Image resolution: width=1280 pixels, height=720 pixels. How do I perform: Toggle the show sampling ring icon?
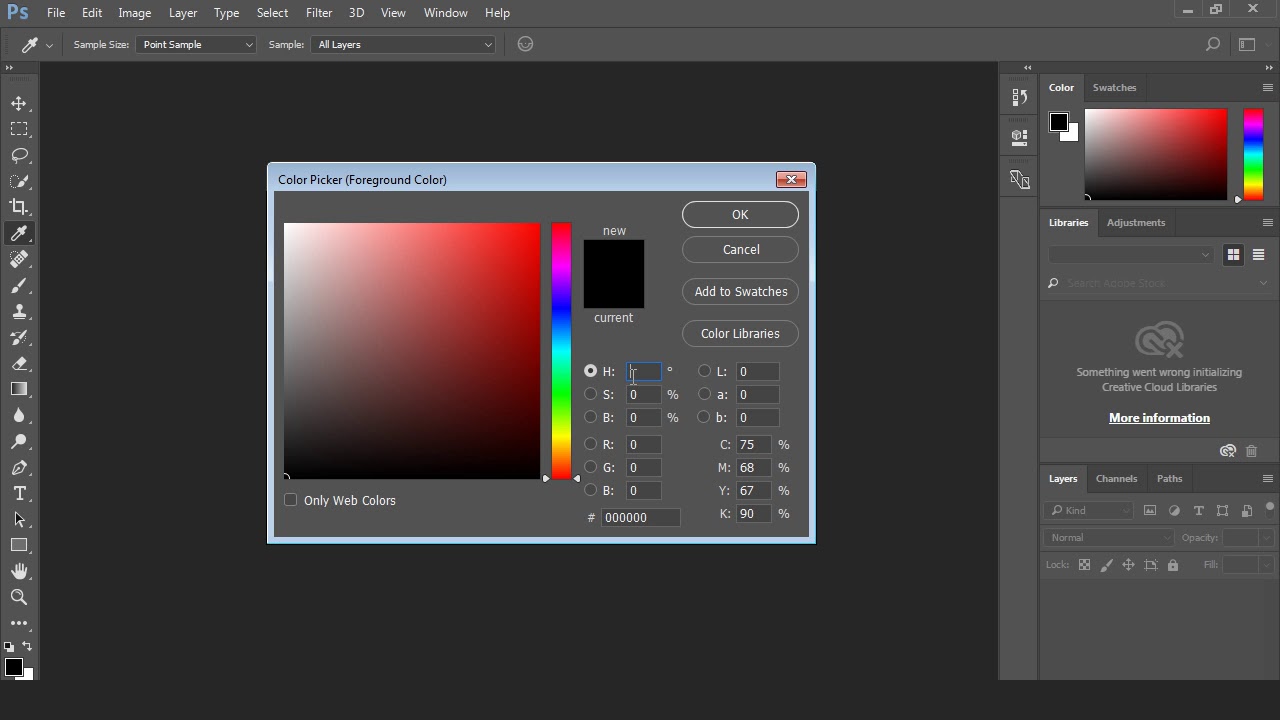point(525,44)
